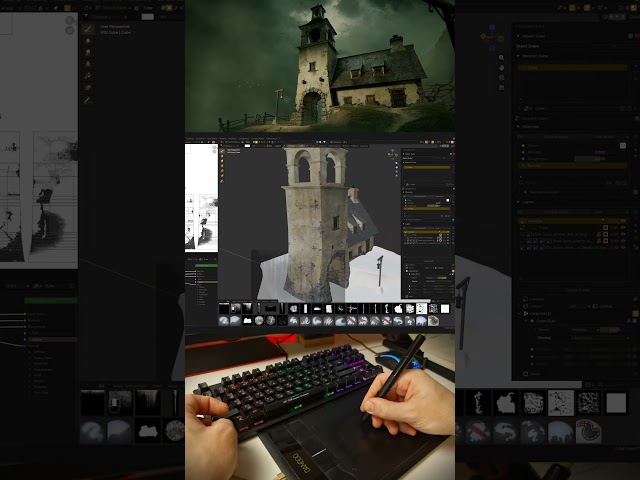Image resolution: width=640 pixels, height=480 pixels.
Task: Toggle the Color channel dot in the Channels list
Action: point(523,145)
